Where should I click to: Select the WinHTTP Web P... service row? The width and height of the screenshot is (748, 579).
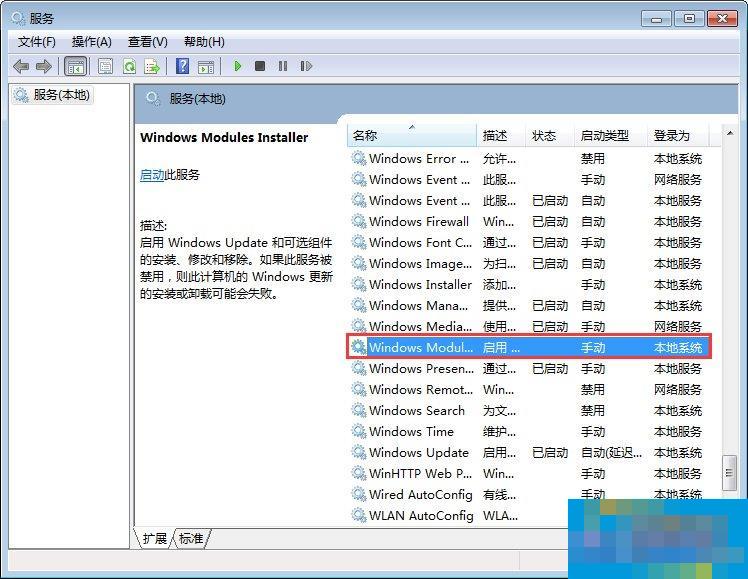tap(529, 473)
